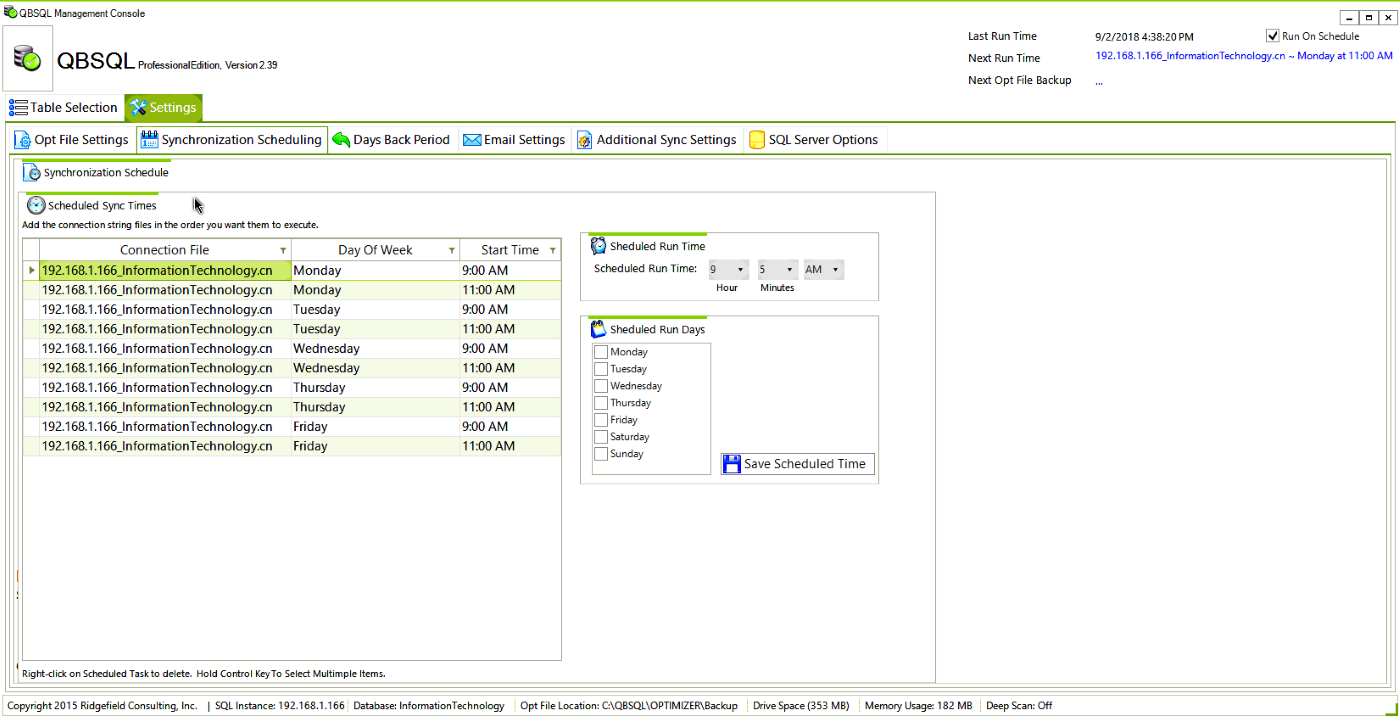Open the Hour dropdown

pos(728,269)
